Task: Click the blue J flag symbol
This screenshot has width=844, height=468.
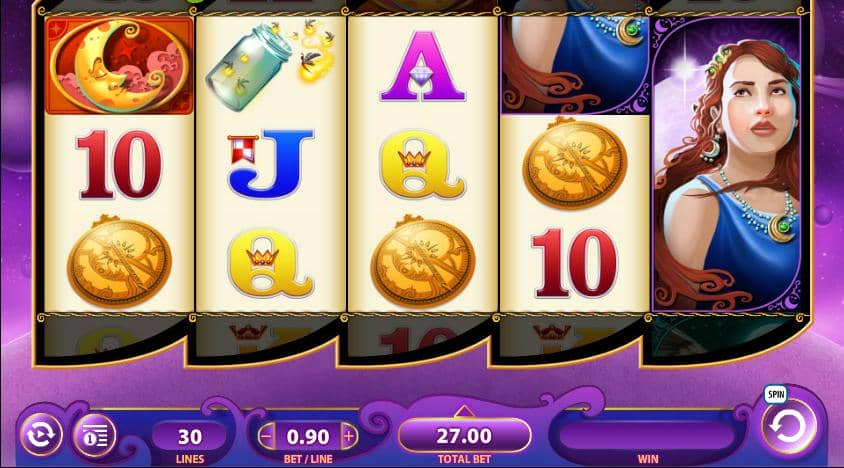Action: click(x=271, y=163)
